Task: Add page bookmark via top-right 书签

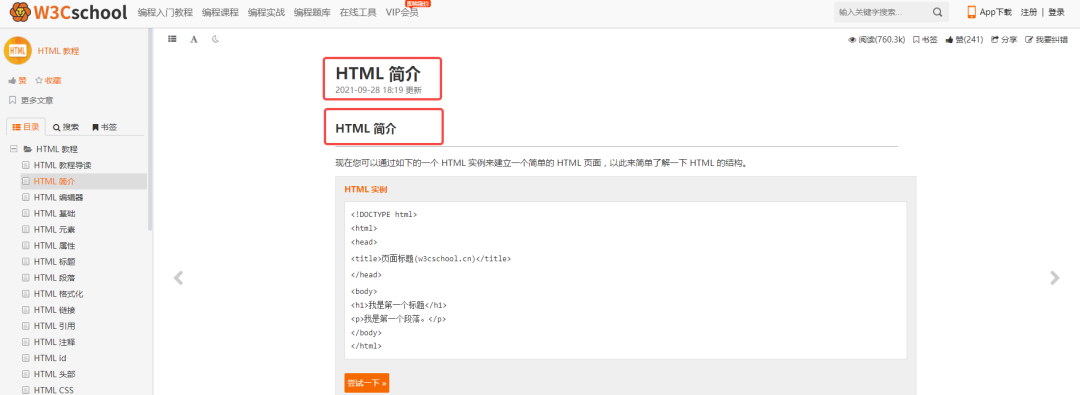Action: coord(925,39)
